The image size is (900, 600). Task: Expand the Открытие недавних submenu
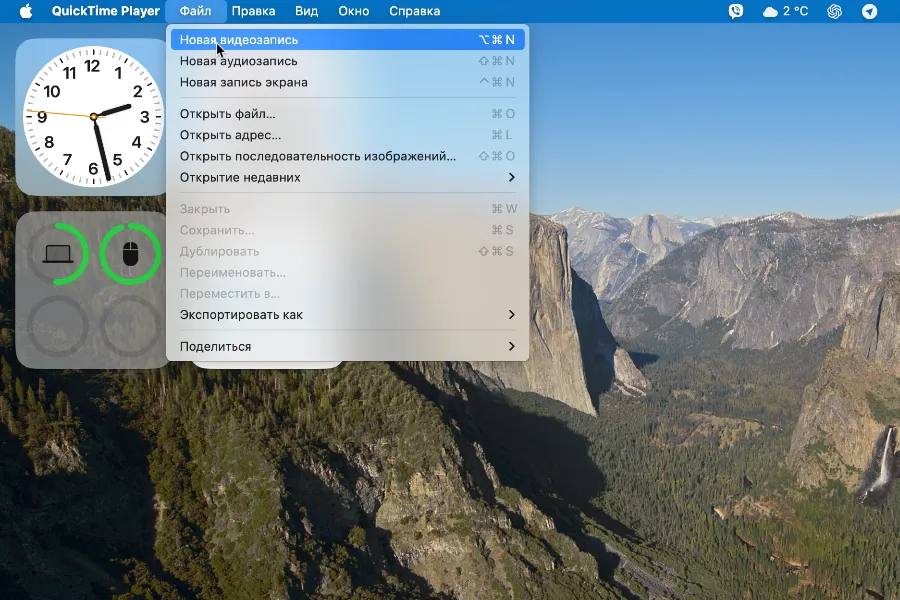click(x=347, y=177)
